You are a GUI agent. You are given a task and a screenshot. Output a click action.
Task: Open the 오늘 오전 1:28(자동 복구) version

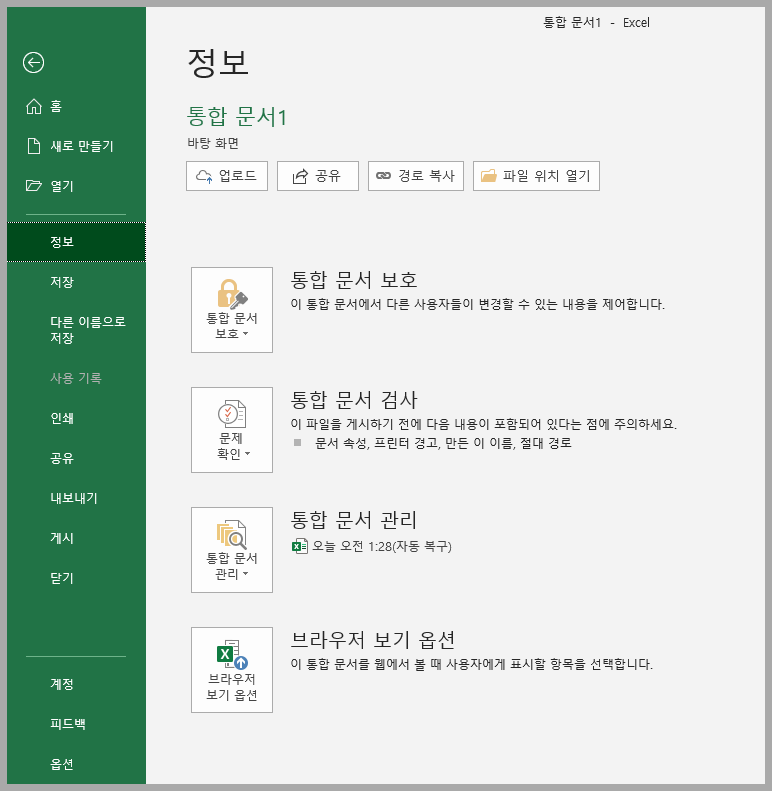372,546
